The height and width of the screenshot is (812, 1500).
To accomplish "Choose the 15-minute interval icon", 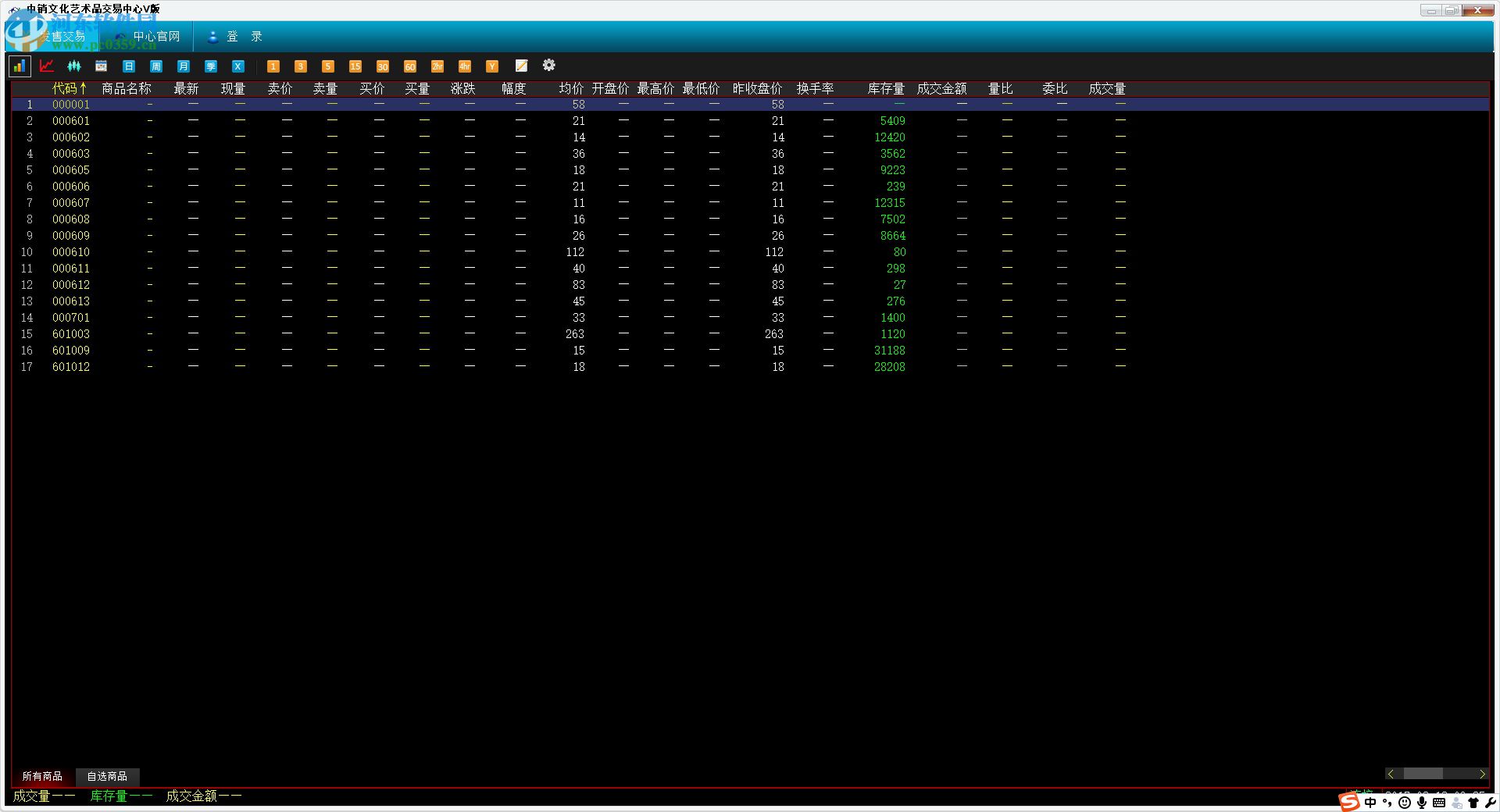I will tap(355, 66).
